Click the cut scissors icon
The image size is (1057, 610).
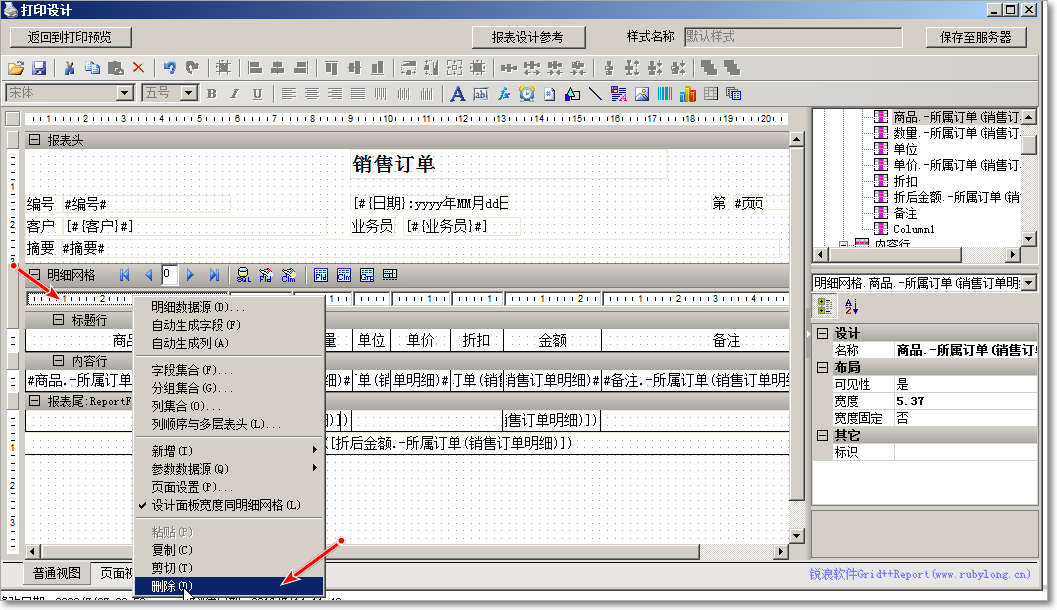click(69, 68)
